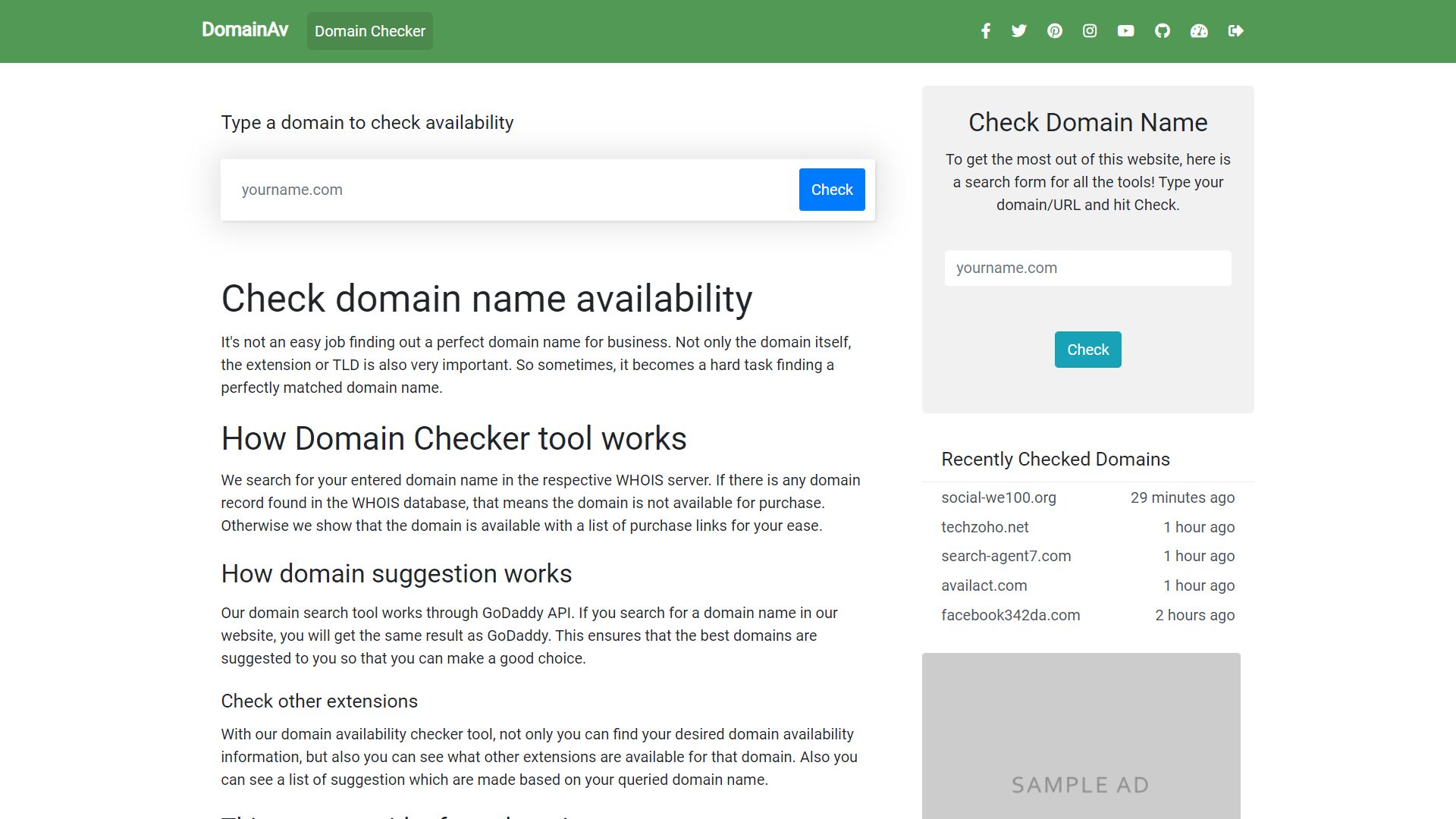Open recently checked facebook342da.com
The width and height of the screenshot is (1456, 819).
tap(1010, 615)
